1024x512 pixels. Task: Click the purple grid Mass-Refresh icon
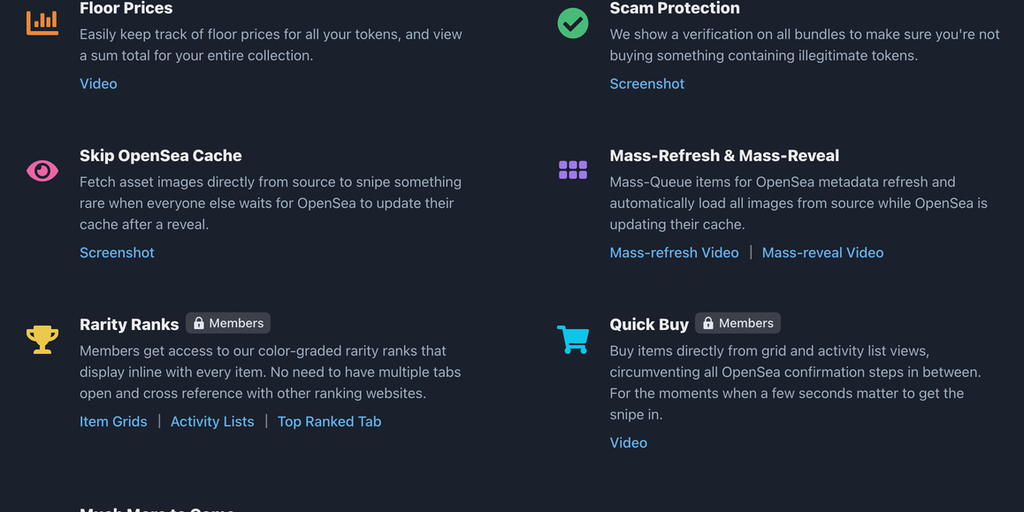tap(573, 170)
